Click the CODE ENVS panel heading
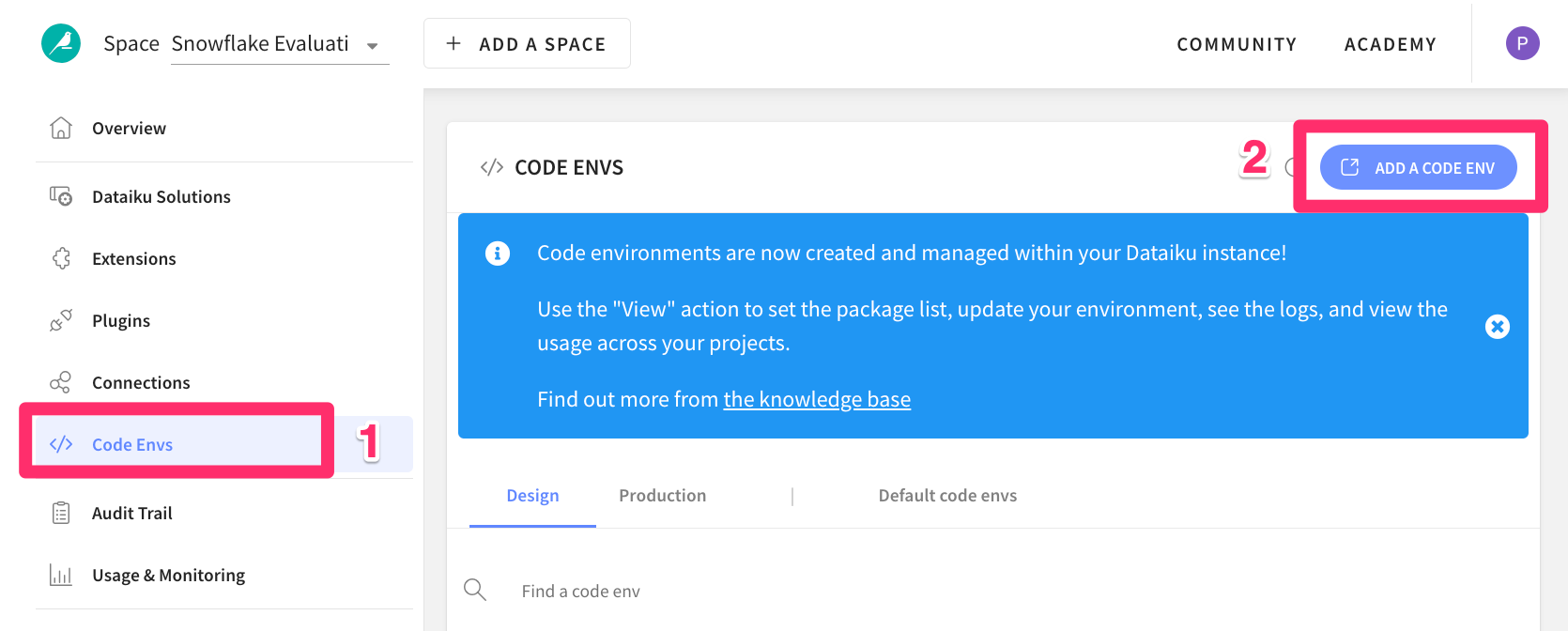Viewport: 1568px width, 631px height. (x=569, y=167)
